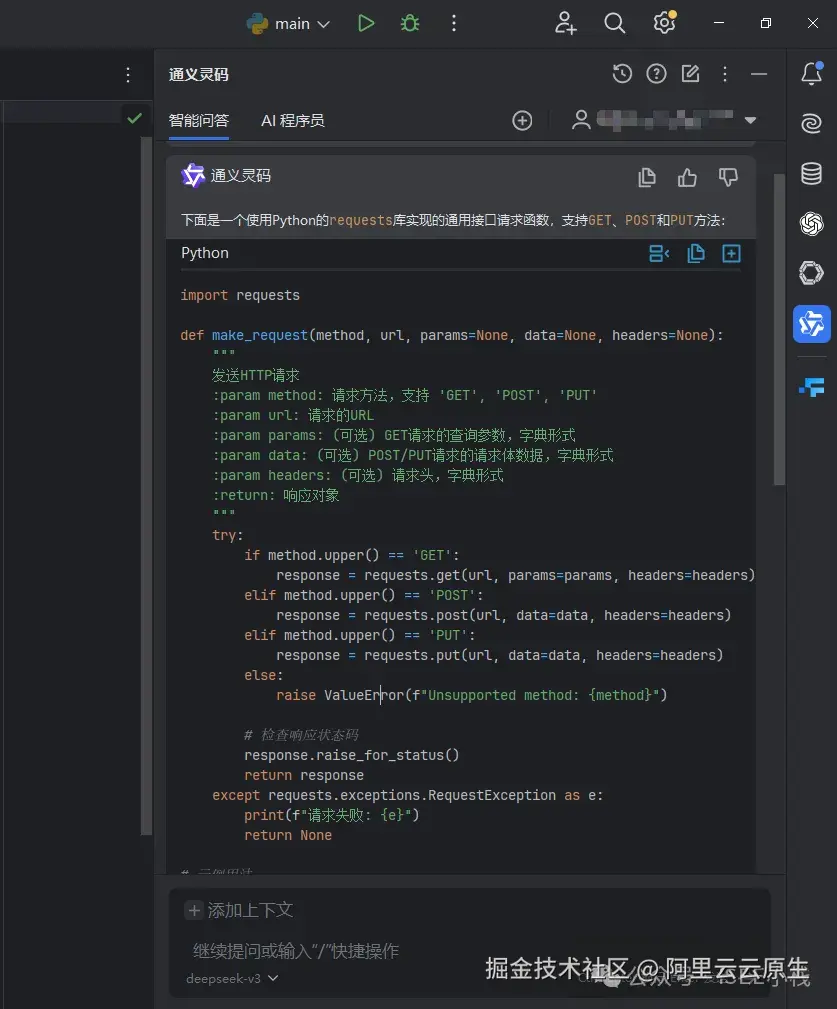Switch to AI 程序员 tab

pos(293,120)
